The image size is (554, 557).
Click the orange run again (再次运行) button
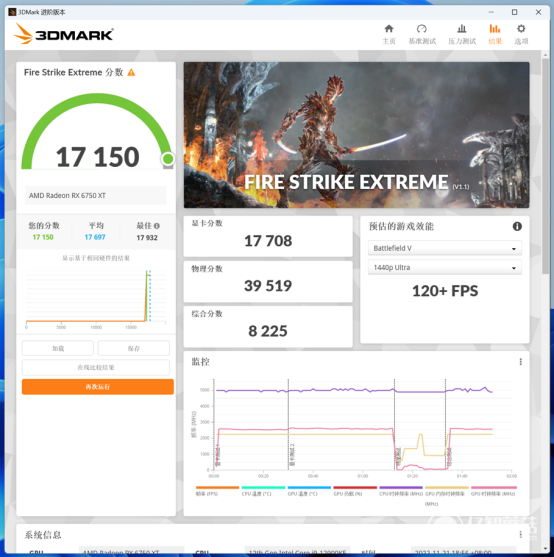point(98,386)
